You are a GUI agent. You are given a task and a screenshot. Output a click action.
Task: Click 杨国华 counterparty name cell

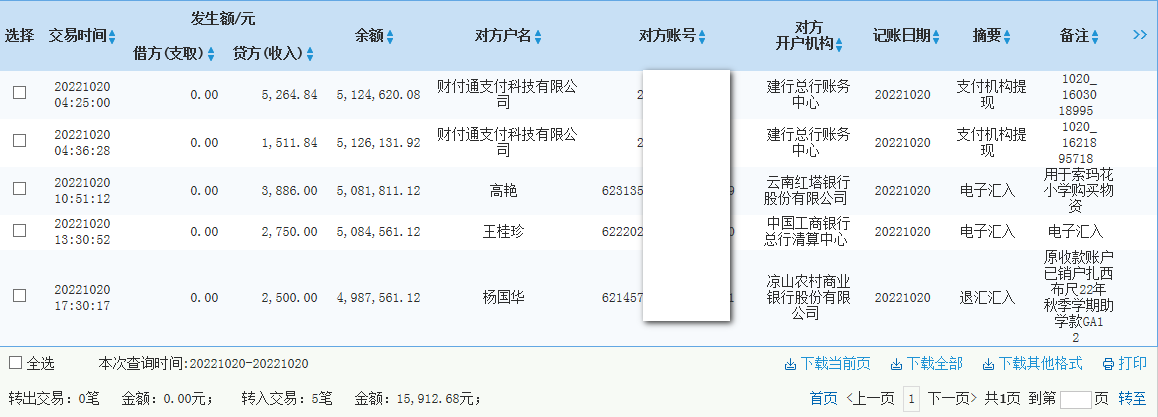503,297
